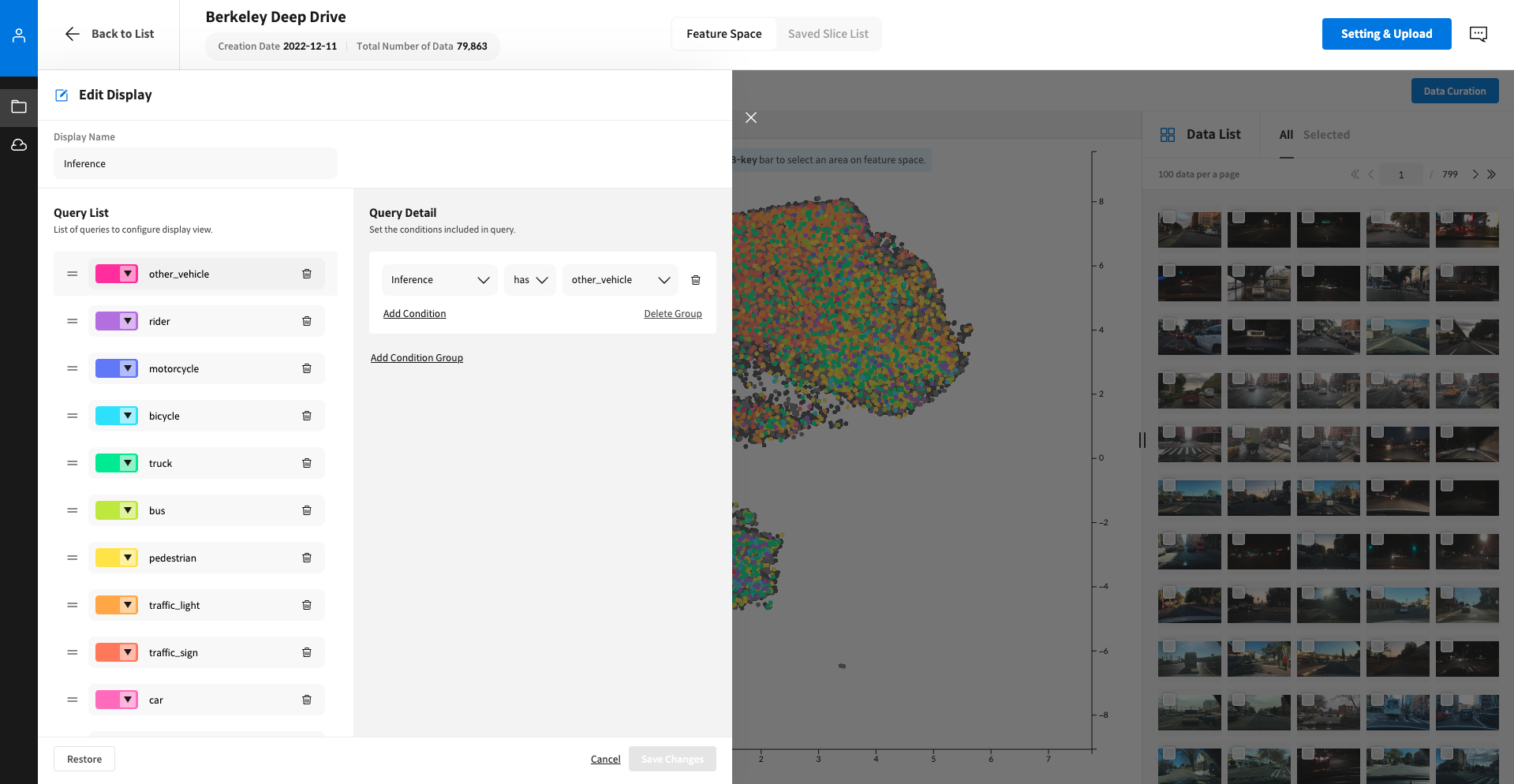Click the Edit Display pencil icon
The width and height of the screenshot is (1514, 784).
coord(62,95)
